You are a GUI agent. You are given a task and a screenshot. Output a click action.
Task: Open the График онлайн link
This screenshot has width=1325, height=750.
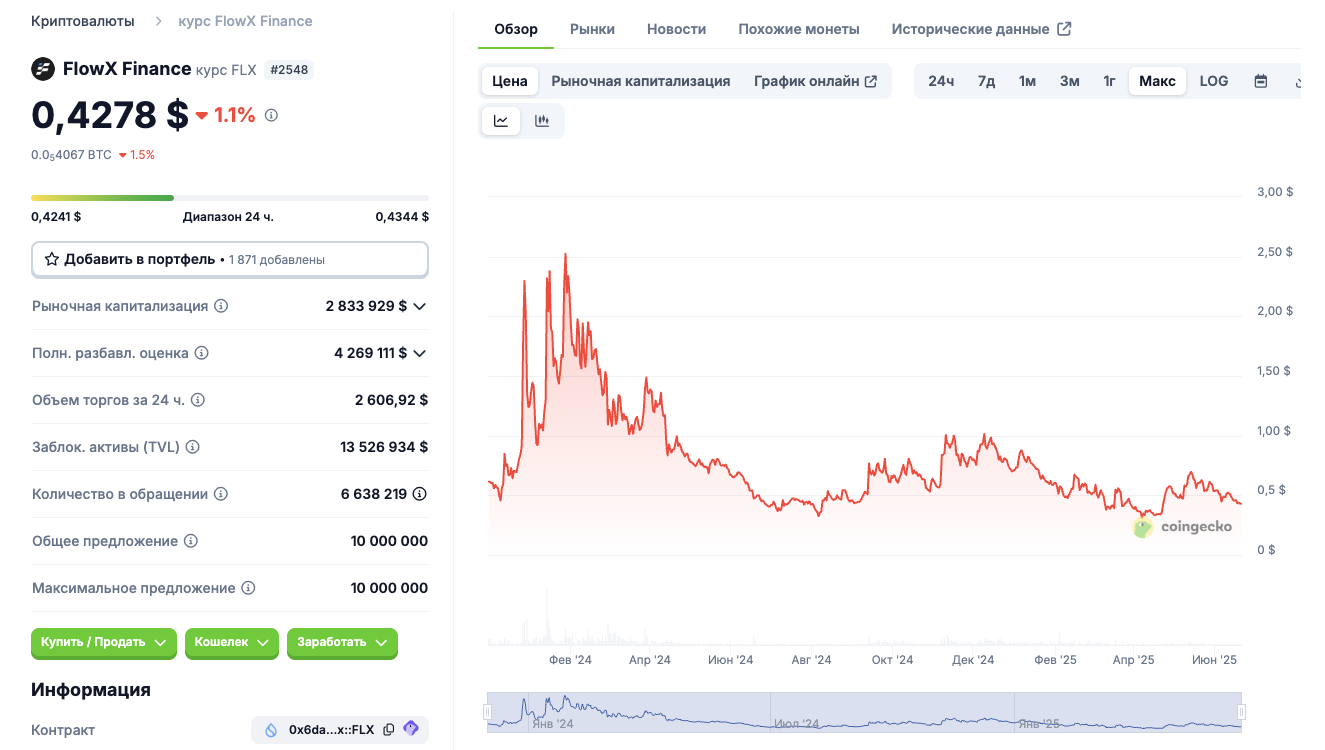click(x=815, y=81)
